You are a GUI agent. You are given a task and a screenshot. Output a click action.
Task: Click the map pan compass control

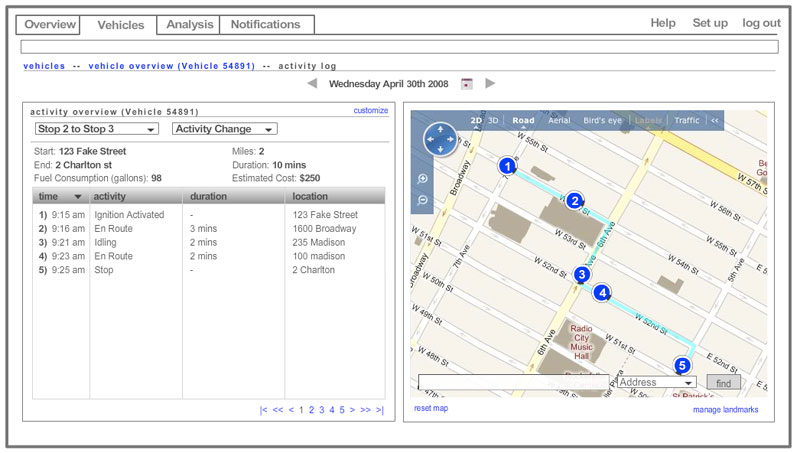click(x=440, y=139)
